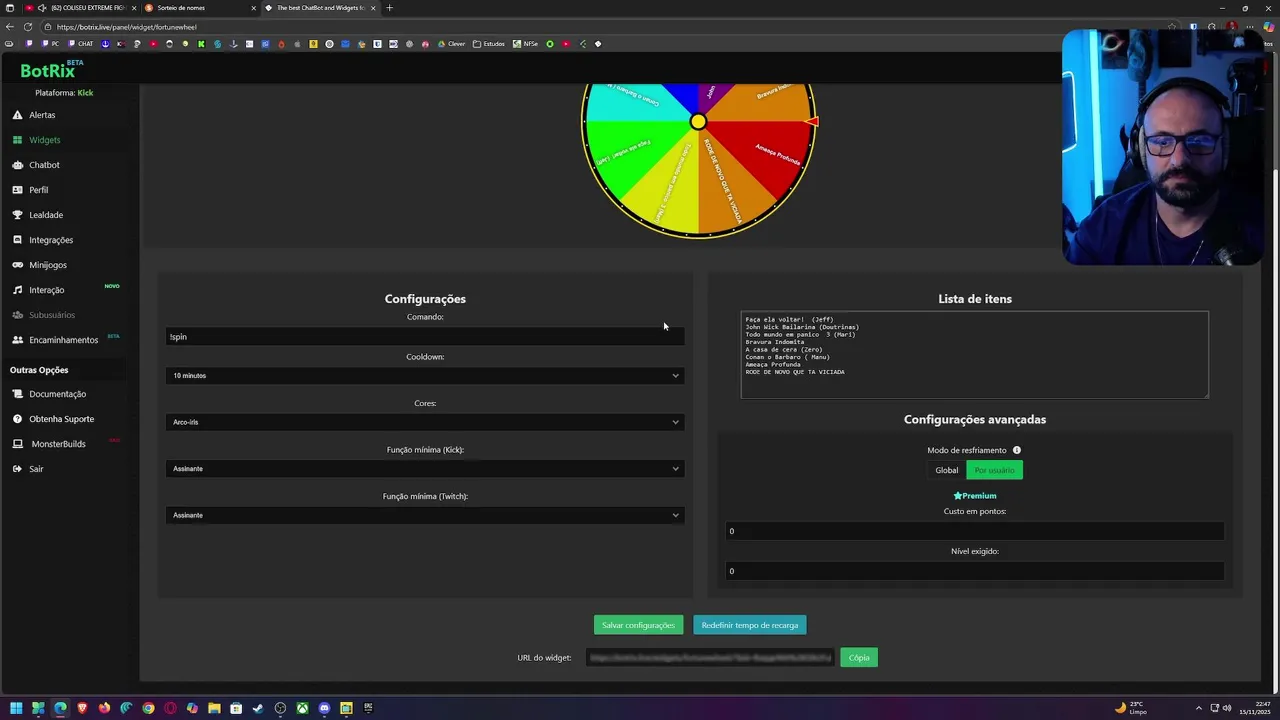Open Alertas in the sidebar
This screenshot has width=1280, height=720.
pyautogui.click(x=42, y=115)
